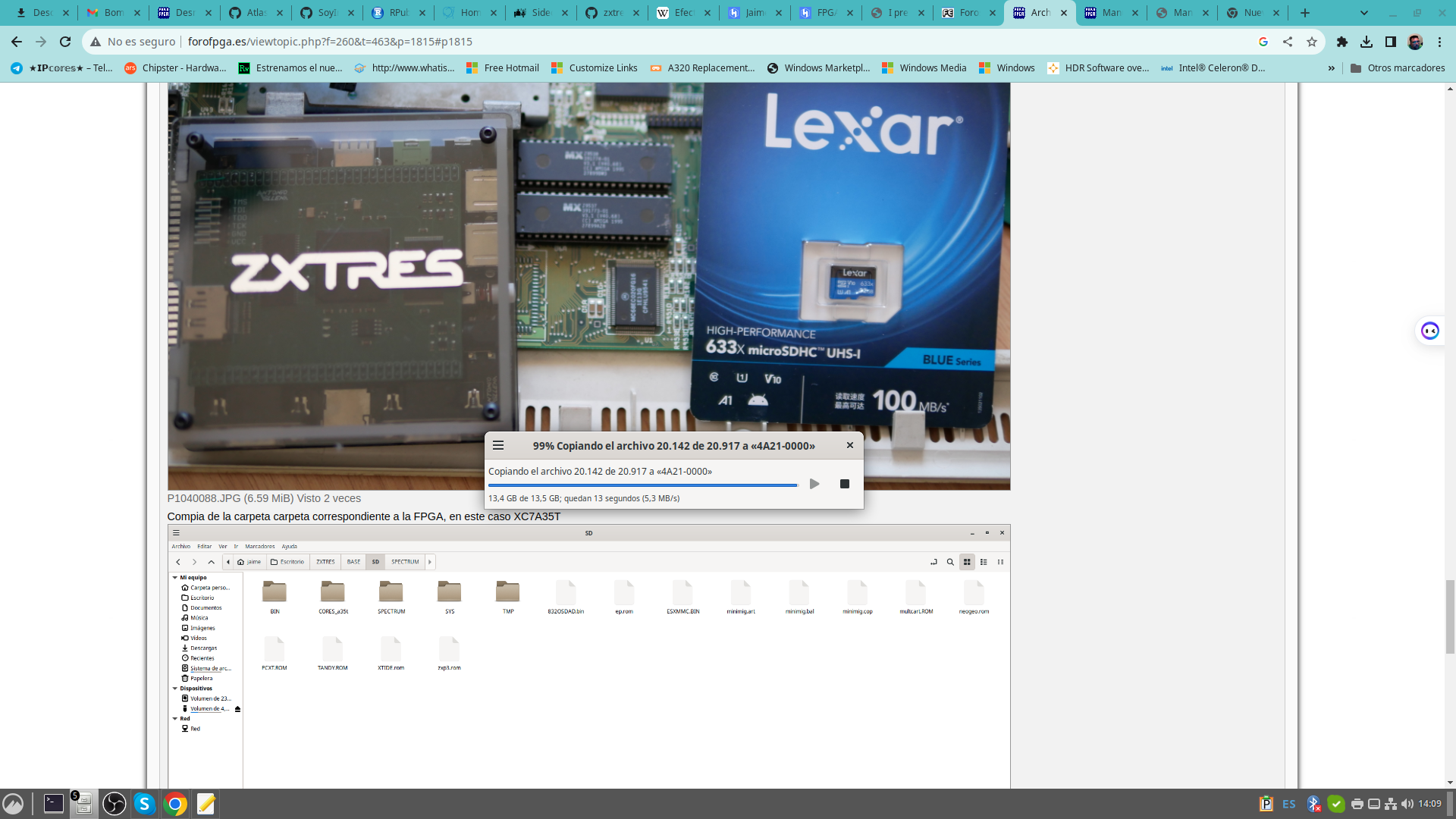Screen dimensions: 1456x819
Task: Toggle bookmark star for this page
Action: tap(1312, 42)
